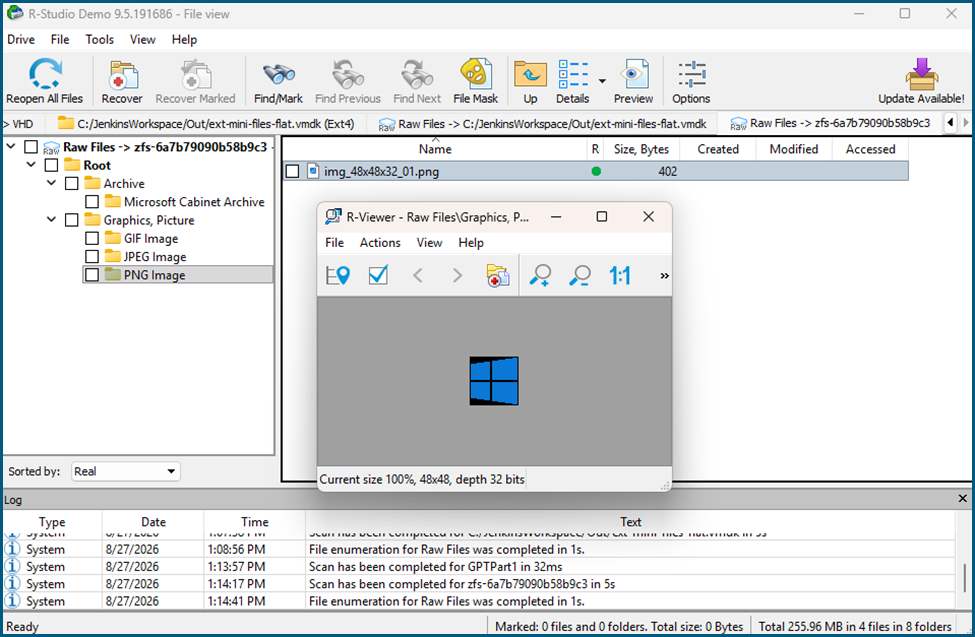Expand R-Viewer toolbar overflow chevron
Image resolution: width=975 pixels, height=637 pixels.
[664, 276]
